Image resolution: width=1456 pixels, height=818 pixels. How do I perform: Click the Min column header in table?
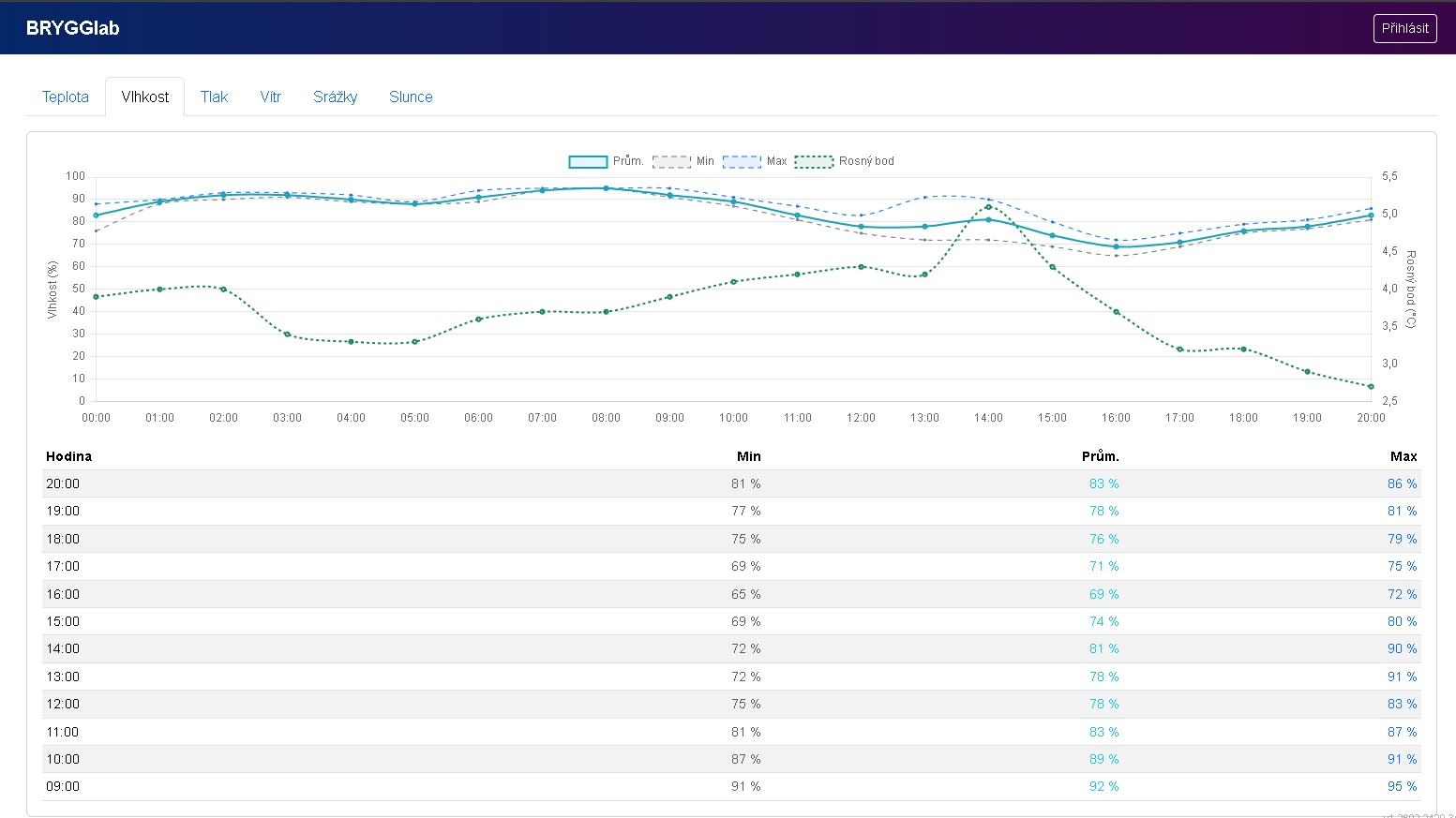[748, 456]
